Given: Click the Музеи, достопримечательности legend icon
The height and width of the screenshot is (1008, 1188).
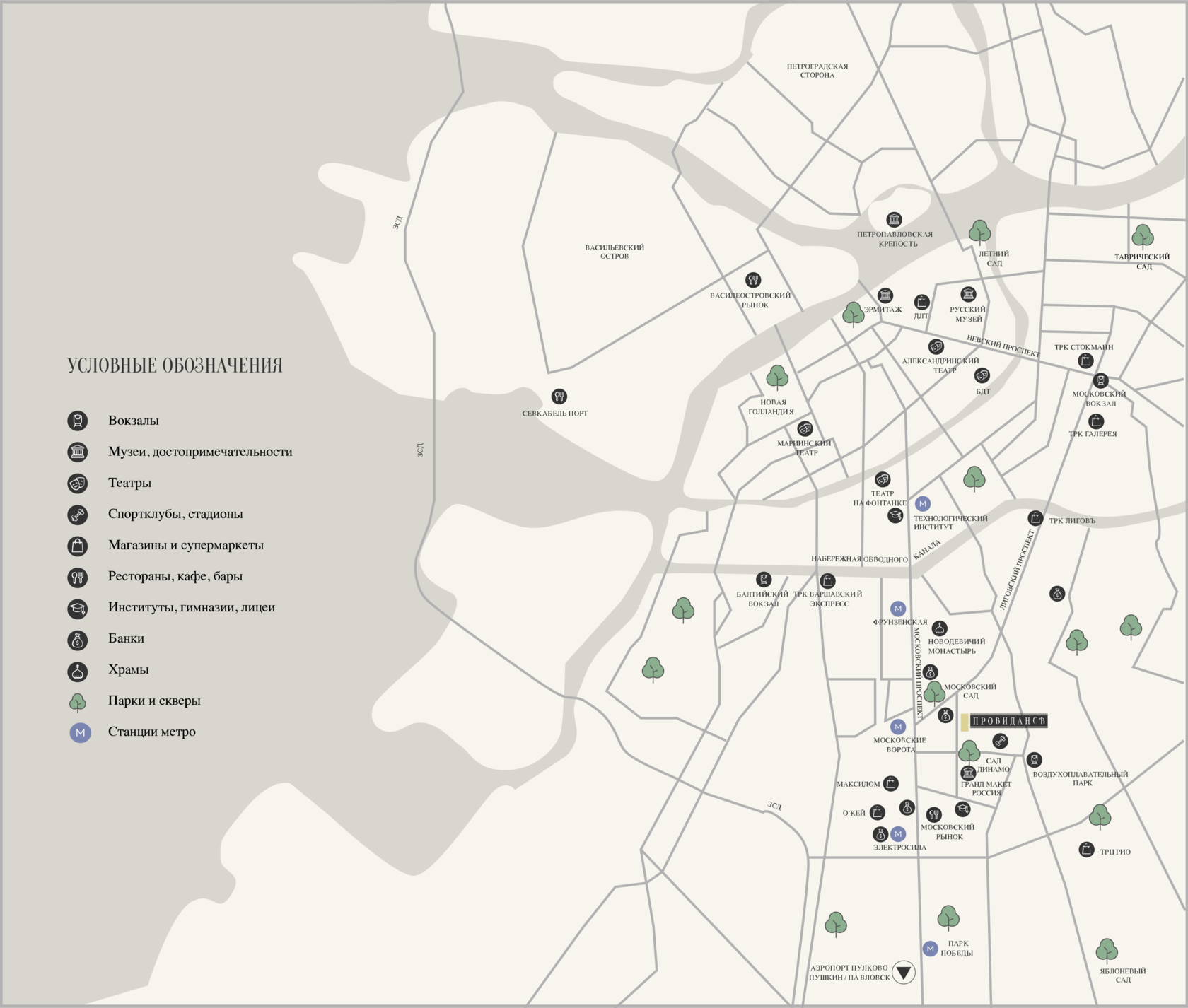Looking at the screenshot, I should (78, 452).
